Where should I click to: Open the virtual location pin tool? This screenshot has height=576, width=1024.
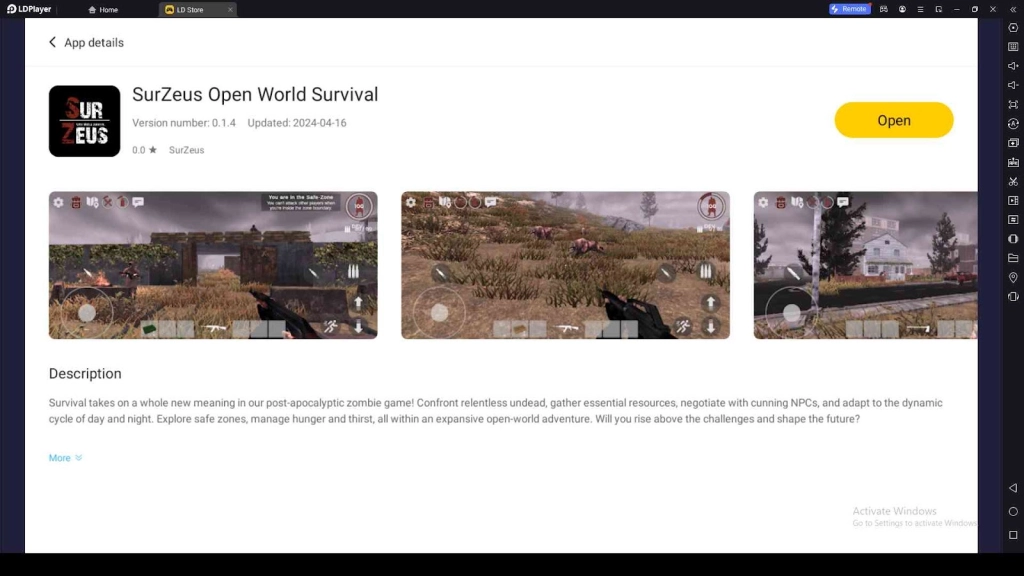[x=1013, y=277]
